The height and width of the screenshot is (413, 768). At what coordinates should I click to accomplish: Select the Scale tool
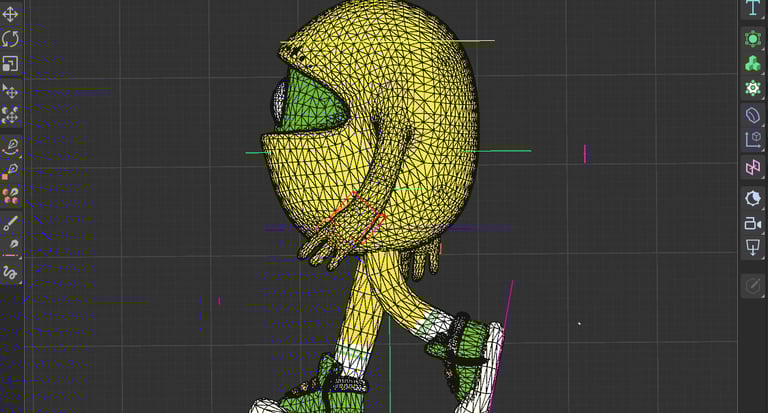10,64
